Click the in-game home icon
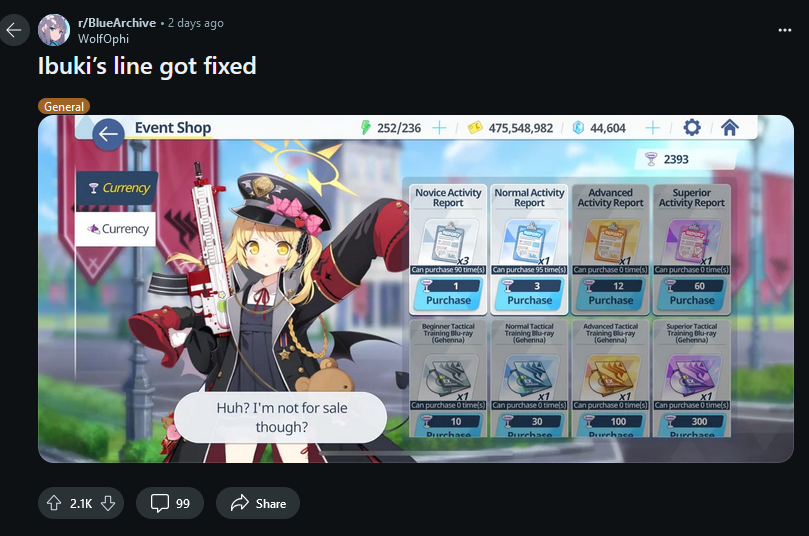Viewport: 809px width, 536px height. click(730, 127)
